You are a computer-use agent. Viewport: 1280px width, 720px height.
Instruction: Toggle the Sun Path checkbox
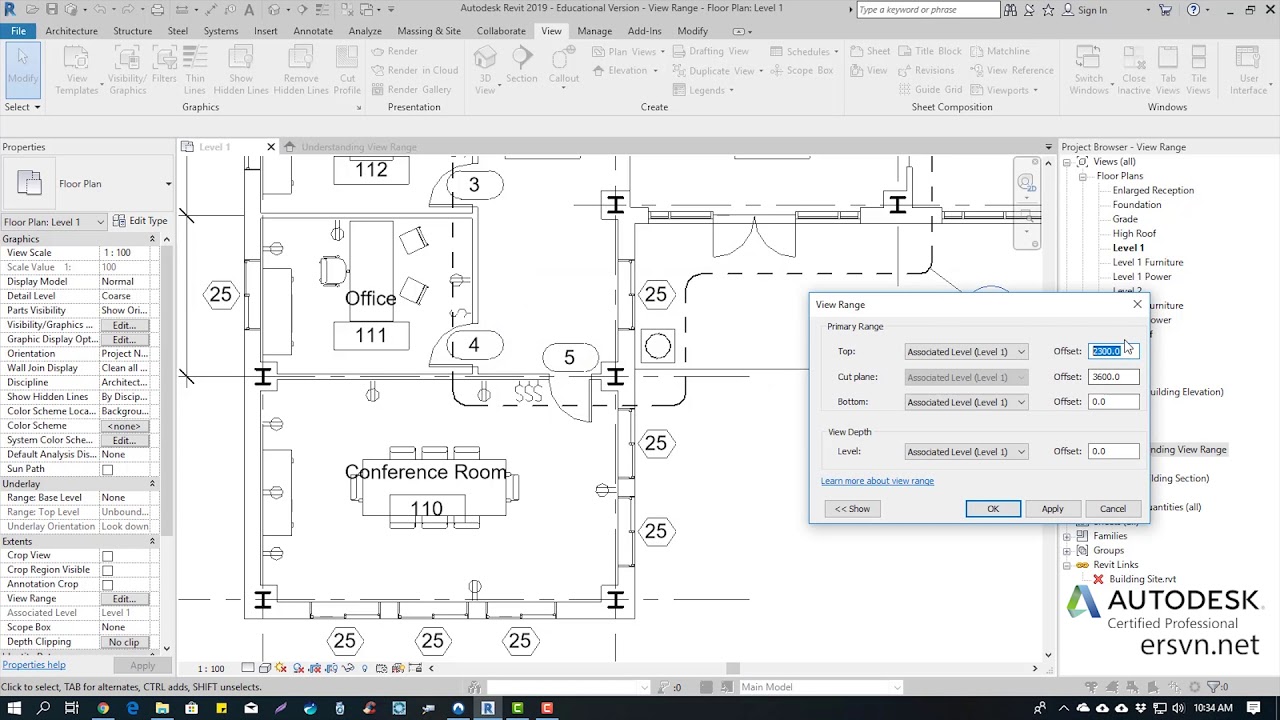pos(107,469)
